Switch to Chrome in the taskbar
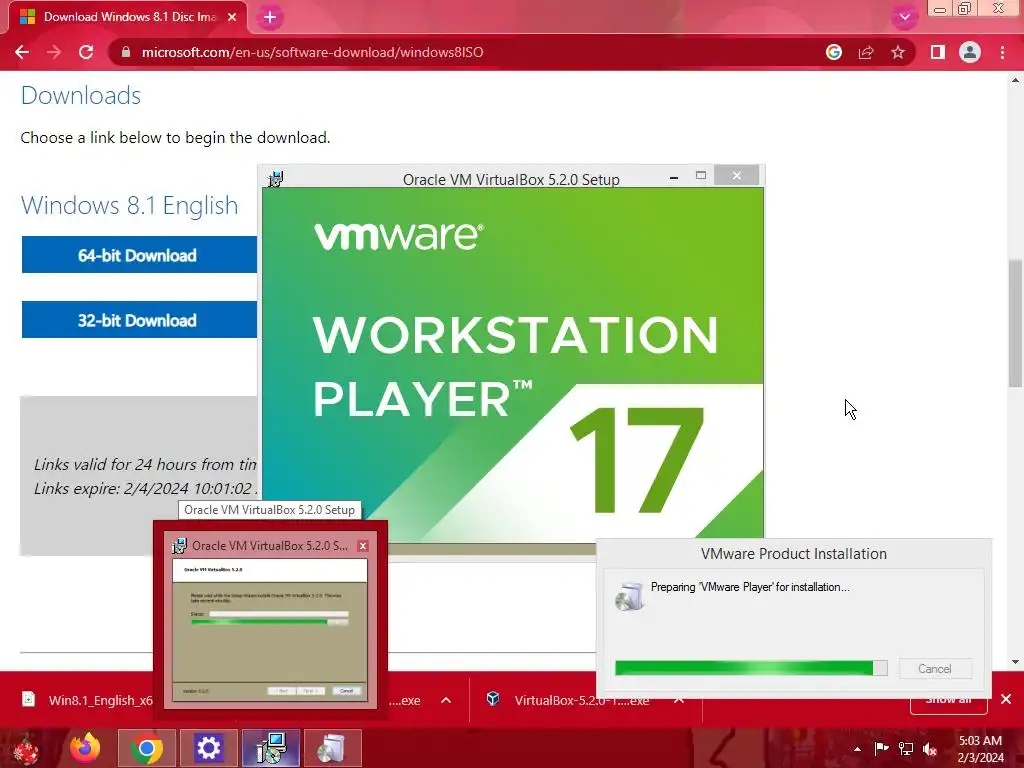This screenshot has height=768, width=1024. tap(146, 748)
